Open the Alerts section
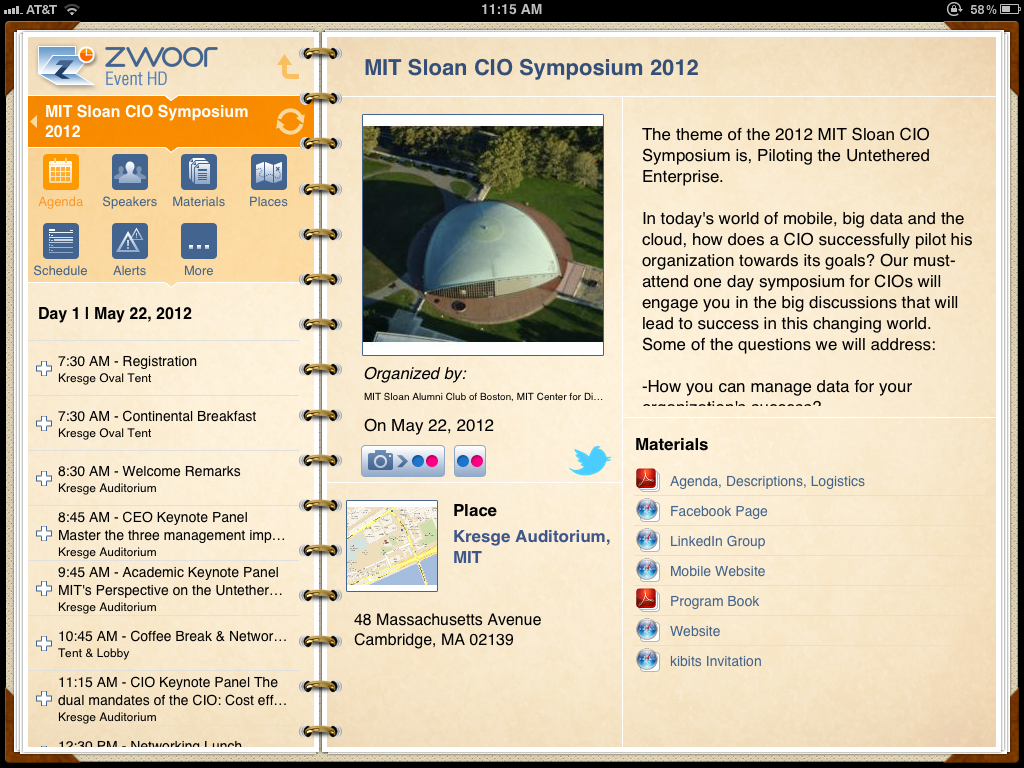1024x768 pixels. click(x=129, y=250)
